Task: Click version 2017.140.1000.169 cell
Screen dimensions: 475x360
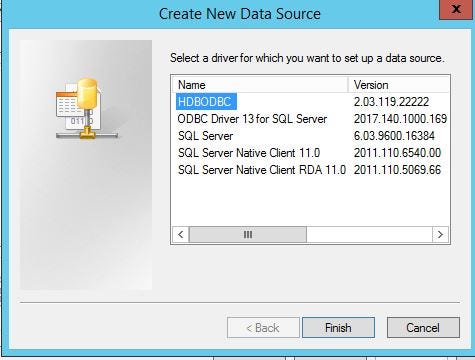Action: 400,119
